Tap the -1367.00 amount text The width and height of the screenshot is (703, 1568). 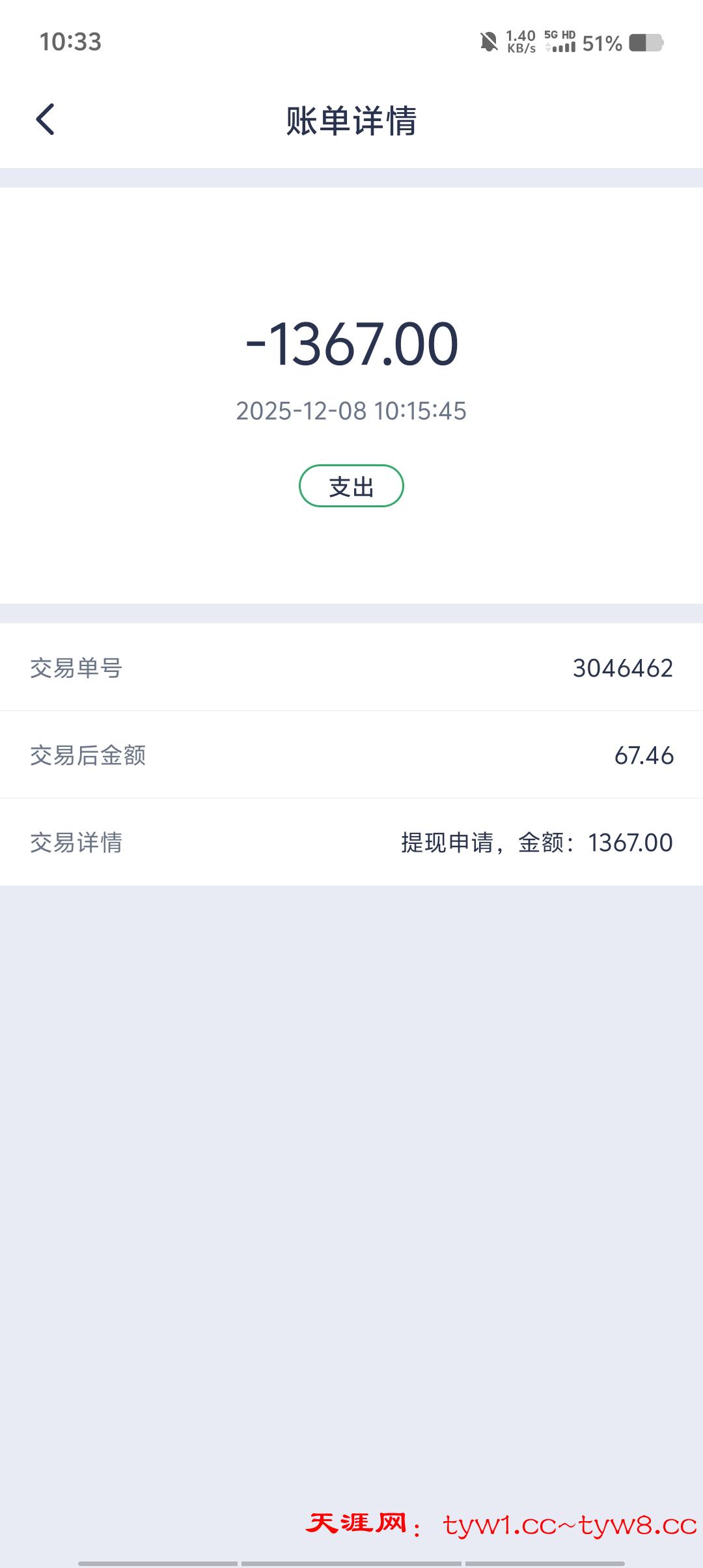pos(351,344)
